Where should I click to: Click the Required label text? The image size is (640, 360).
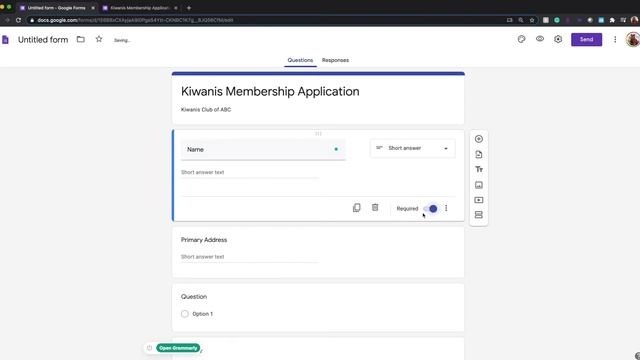(407, 209)
